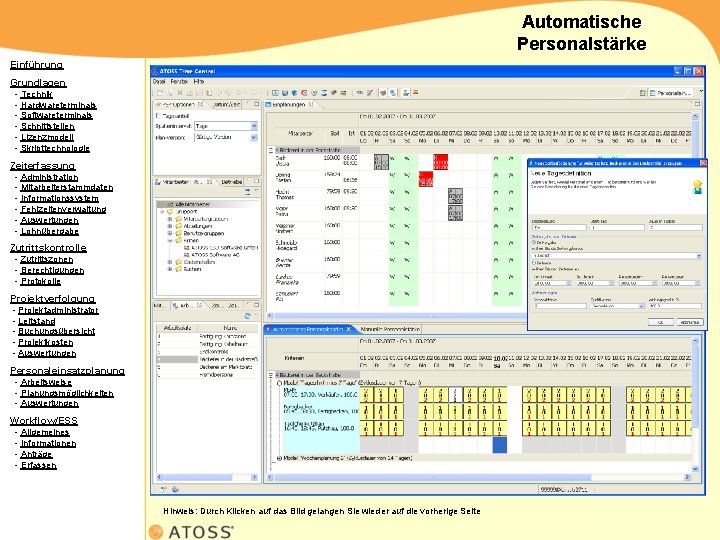
Task: Open the Planversion dropdown
Action: pos(254,137)
